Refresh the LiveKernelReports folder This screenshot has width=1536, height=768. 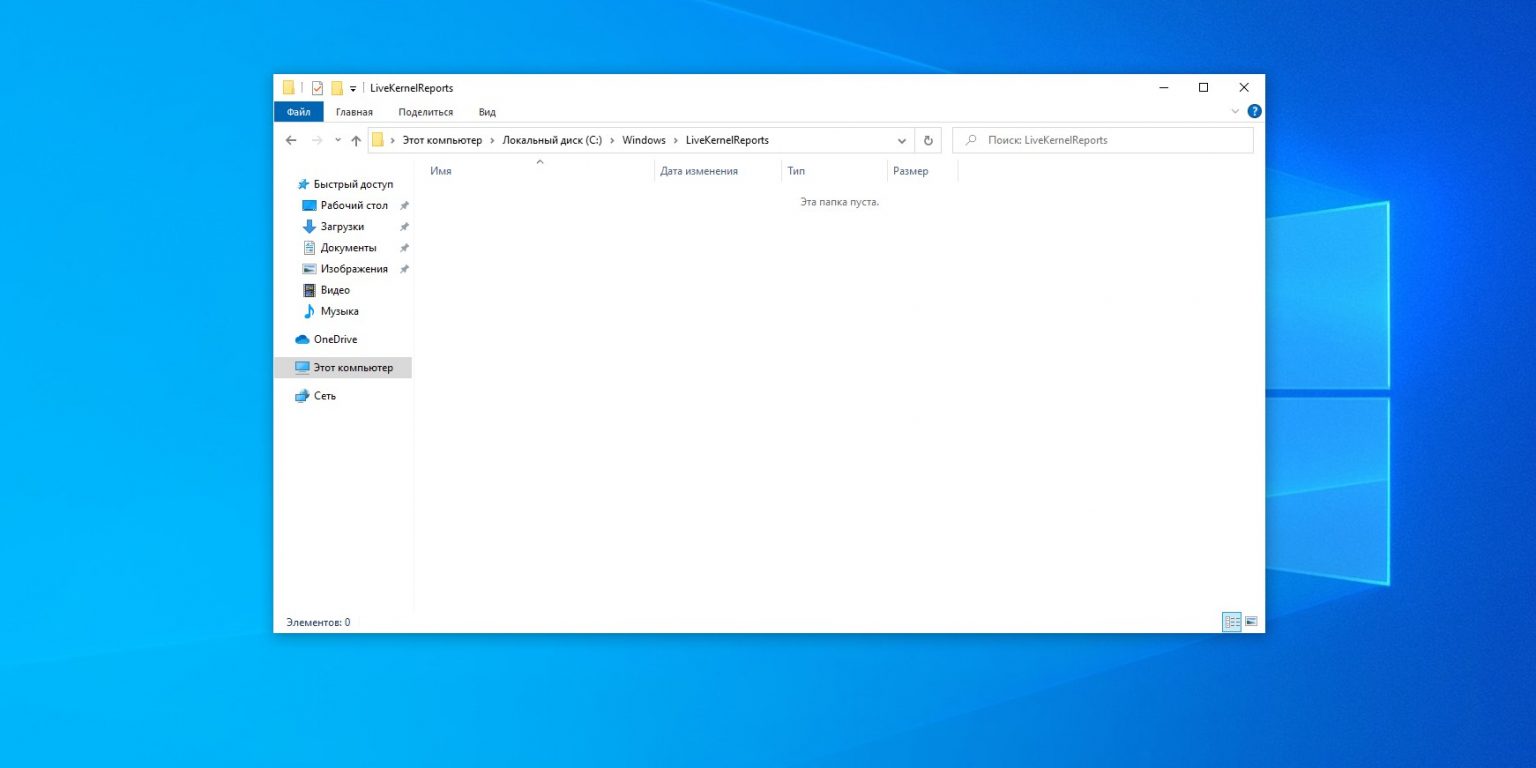coord(928,140)
